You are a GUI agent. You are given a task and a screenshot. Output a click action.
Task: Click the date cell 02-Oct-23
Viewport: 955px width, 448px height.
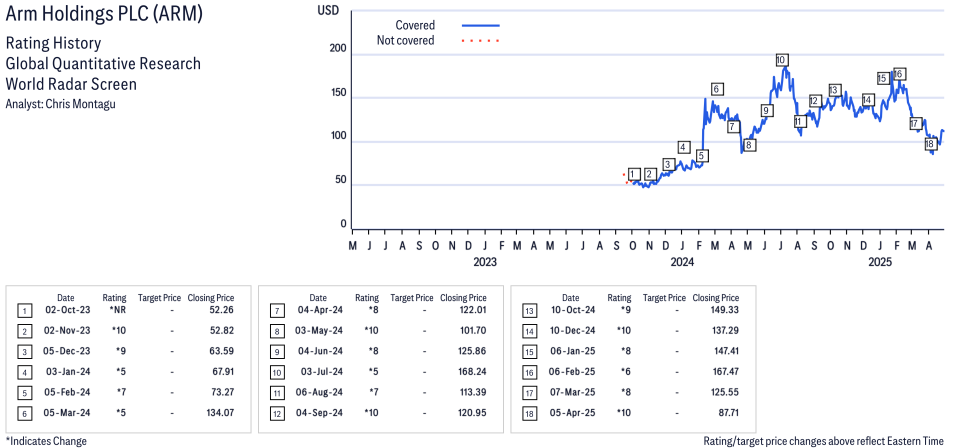(68, 310)
